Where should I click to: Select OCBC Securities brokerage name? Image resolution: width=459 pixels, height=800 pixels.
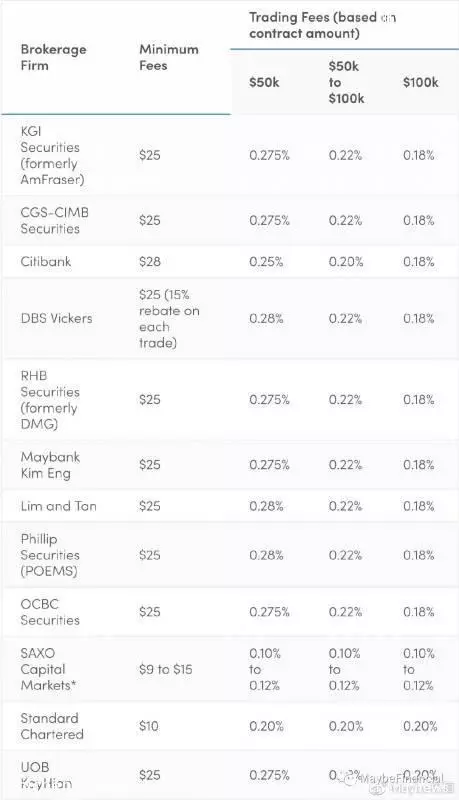[50, 612]
